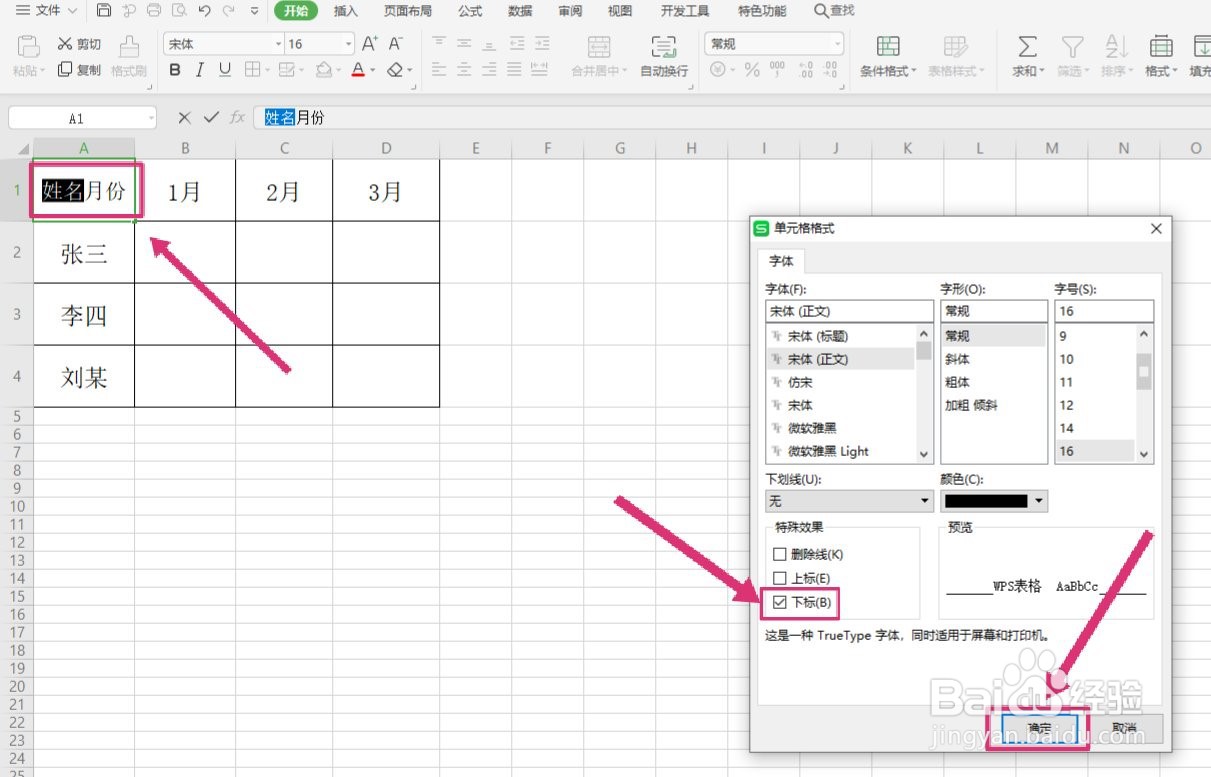Click the 查找 search icon
1211x777 pixels.
tap(821, 10)
